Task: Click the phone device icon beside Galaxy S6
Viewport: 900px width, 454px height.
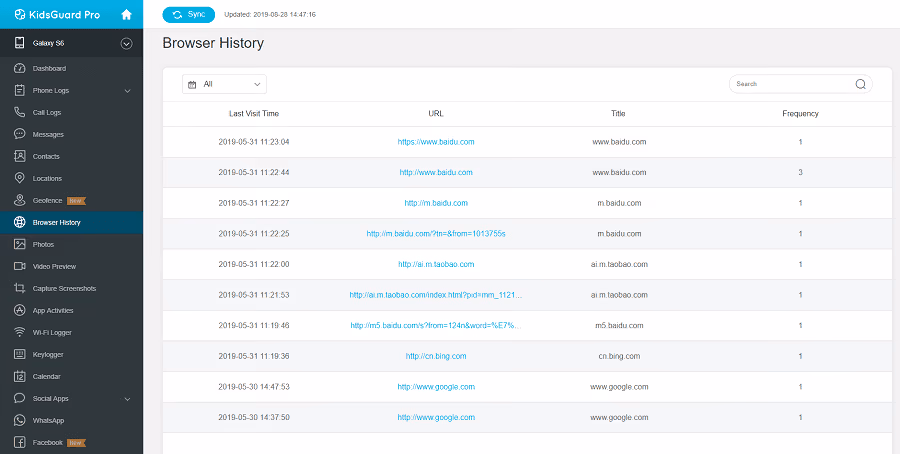Action: click(20, 43)
